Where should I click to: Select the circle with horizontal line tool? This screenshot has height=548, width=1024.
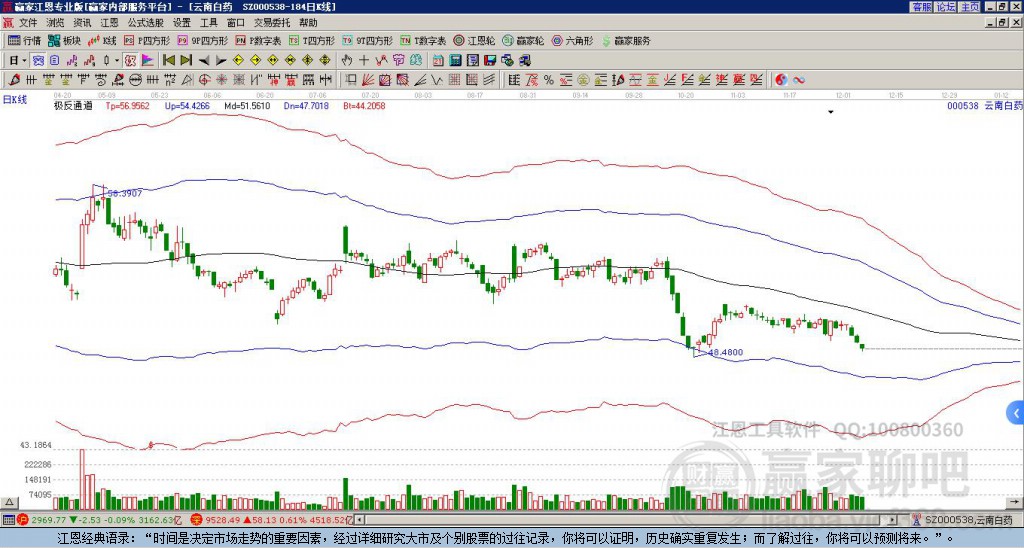click(x=135, y=80)
